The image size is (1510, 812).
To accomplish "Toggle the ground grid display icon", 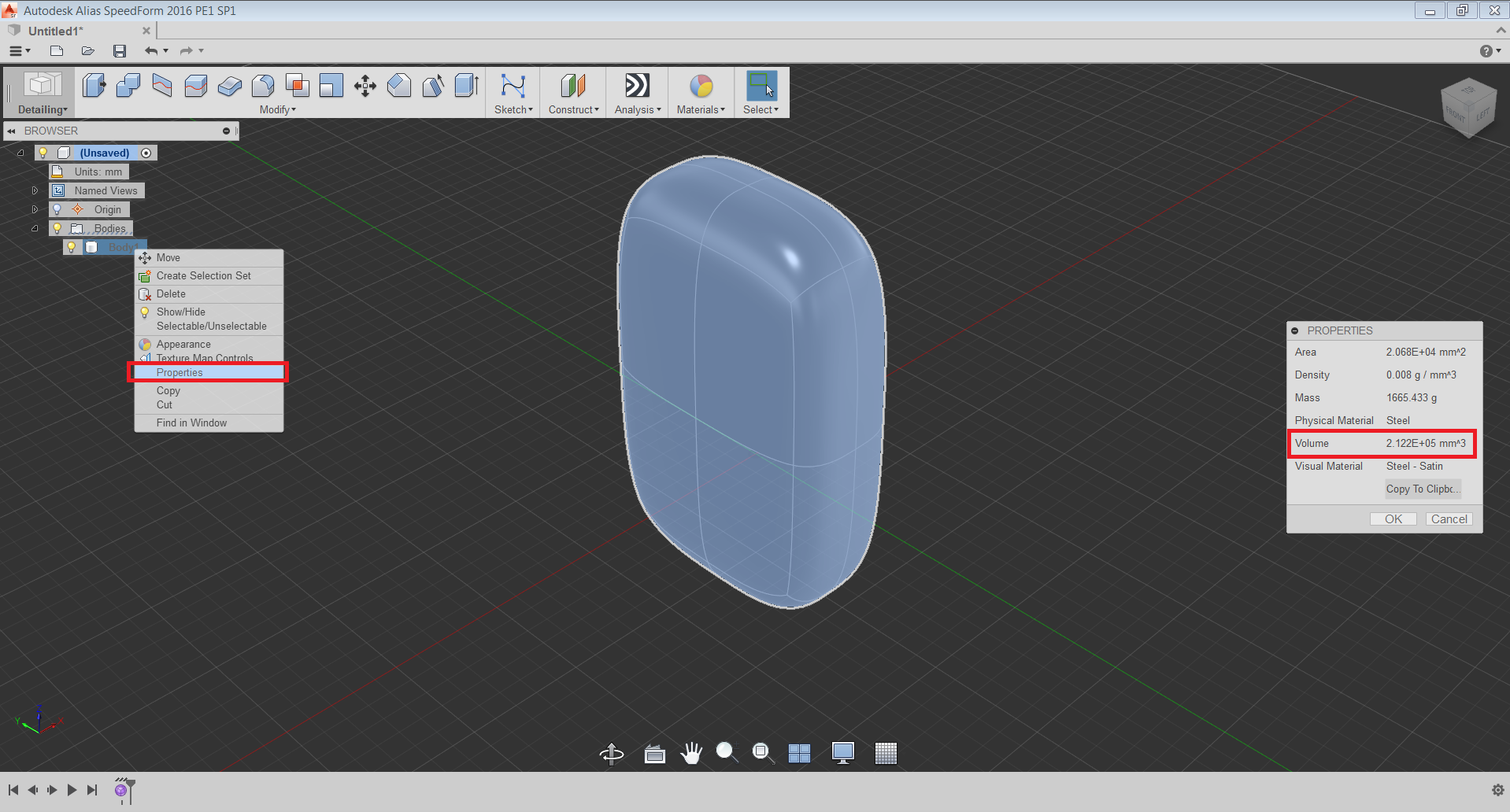I will [886, 753].
